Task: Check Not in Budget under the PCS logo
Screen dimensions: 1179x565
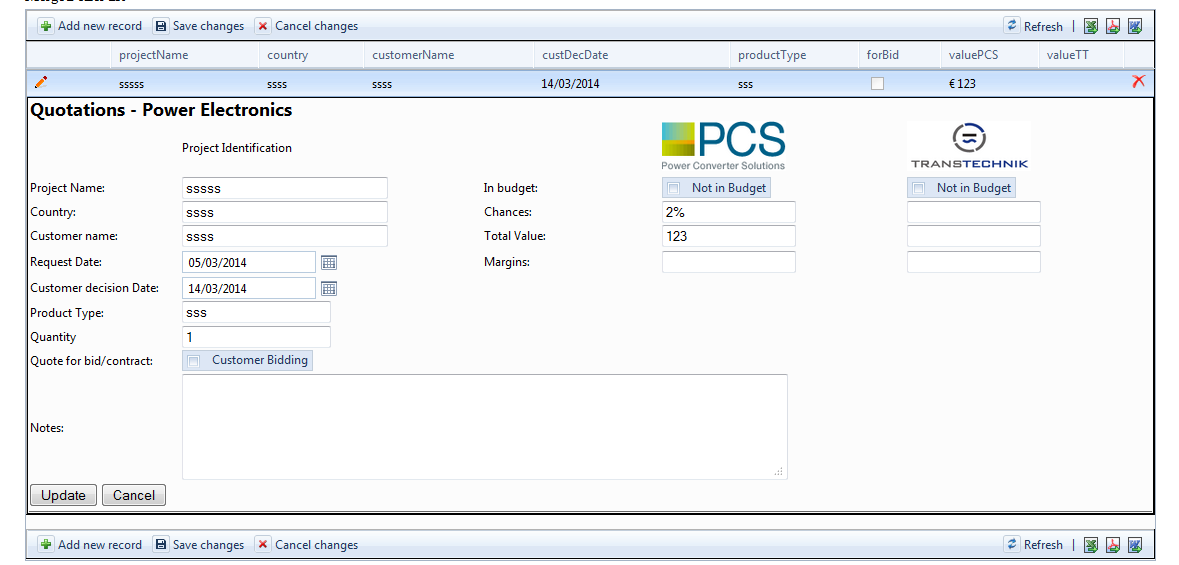Action: click(674, 188)
